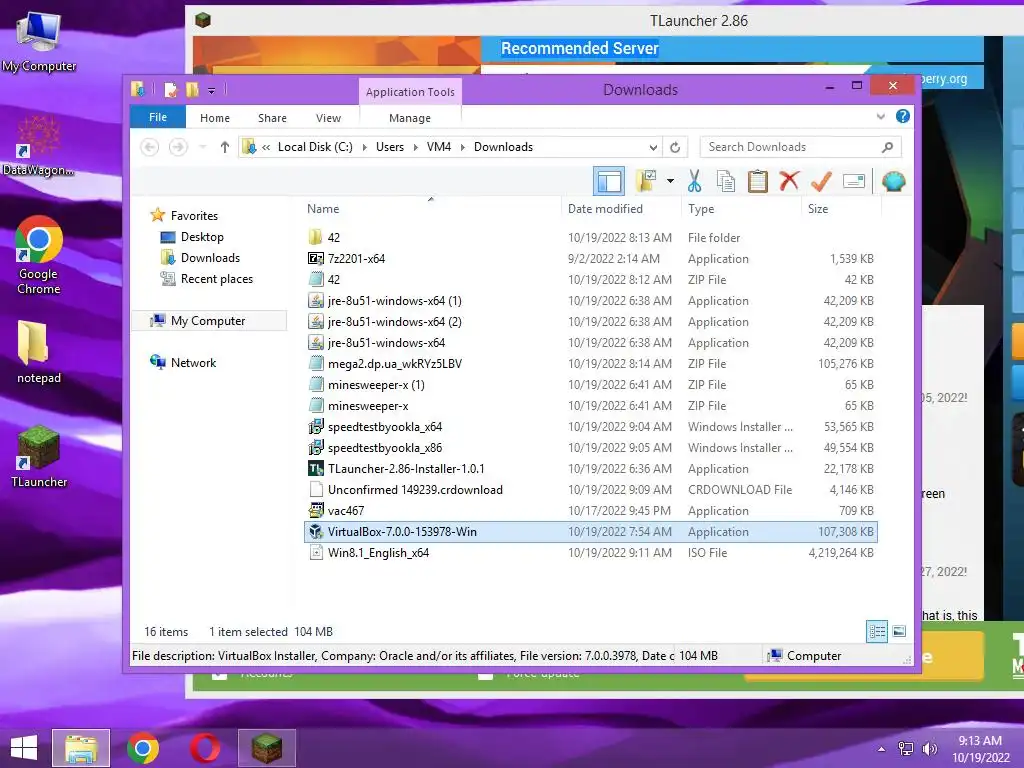The image size is (1024, 768).
Task: Open the folder options dropdown arrow
Action: (x=670, y=181)
